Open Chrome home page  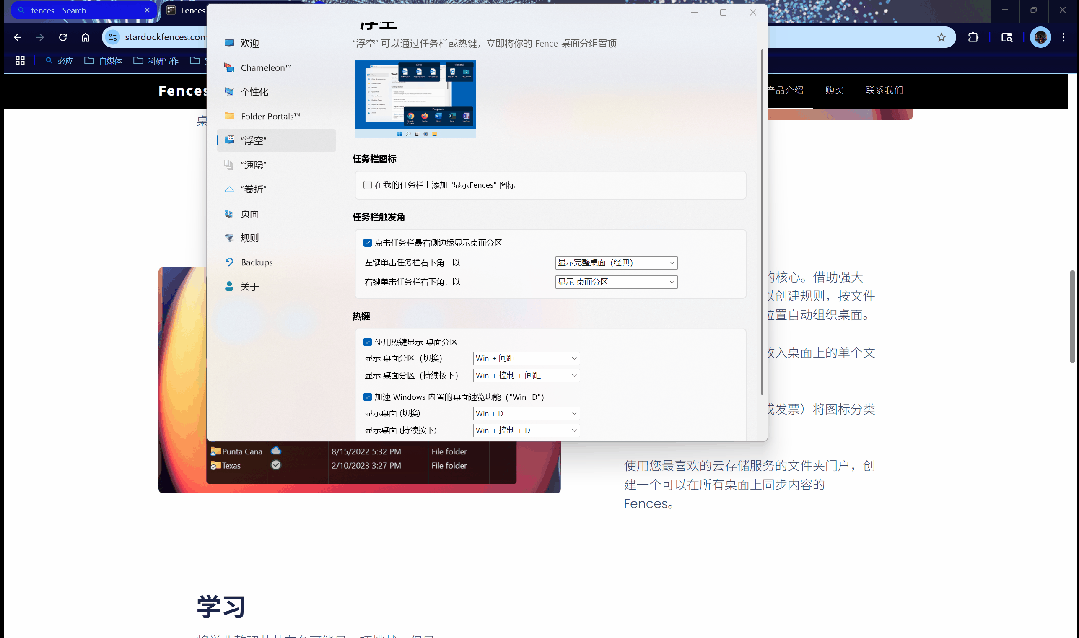[85, 37]
